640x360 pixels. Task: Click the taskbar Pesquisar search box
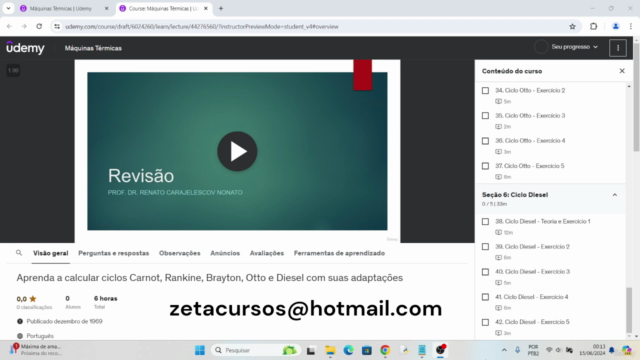tap(255, 350)
